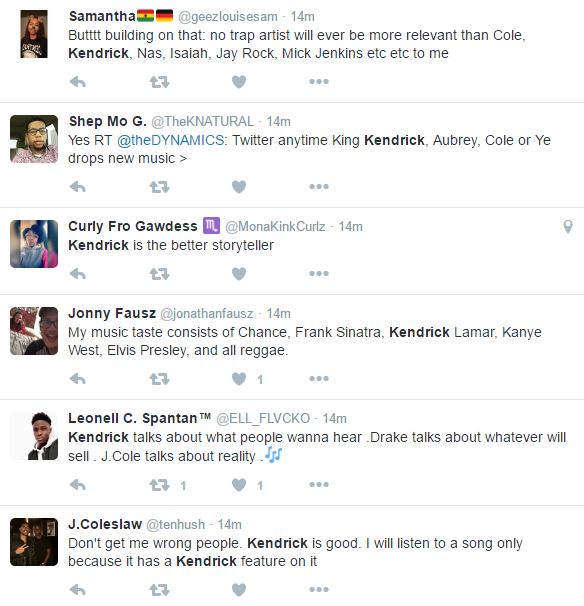The image size is (584, 606).
Task: Open the 14m timestamp on J.Coleslaw's tweet
Action: click(230, 524)
